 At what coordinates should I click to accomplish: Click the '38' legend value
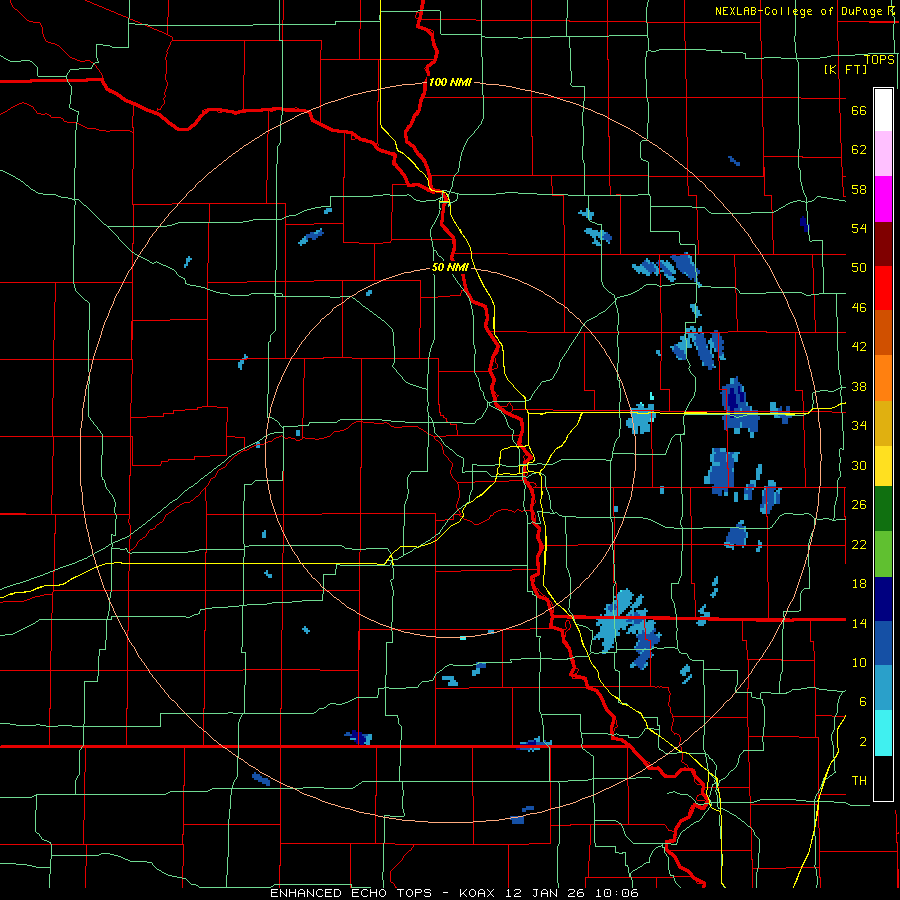coord(859,386)
